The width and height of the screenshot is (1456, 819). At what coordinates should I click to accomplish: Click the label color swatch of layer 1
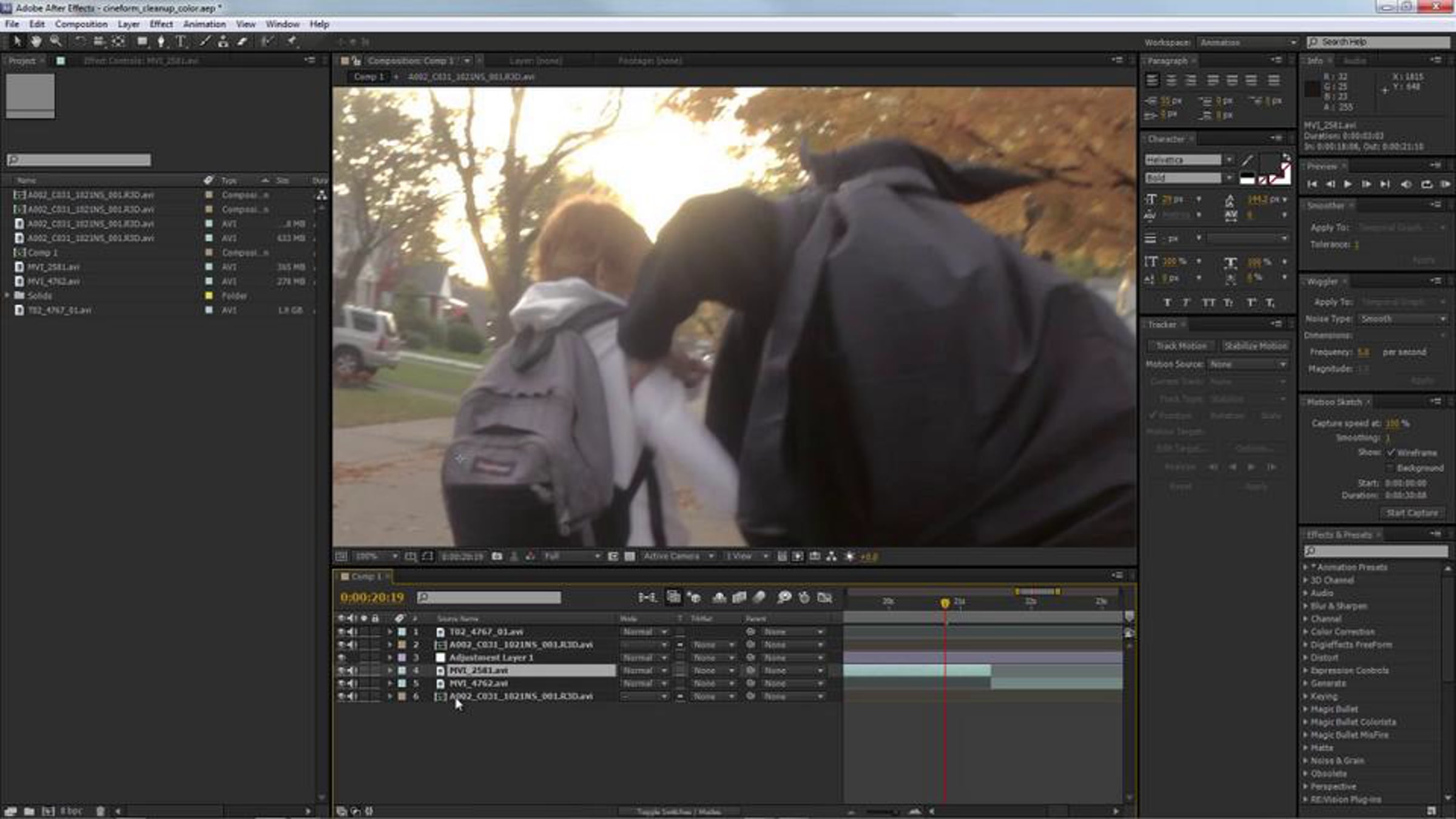click(x=402, y=632)
